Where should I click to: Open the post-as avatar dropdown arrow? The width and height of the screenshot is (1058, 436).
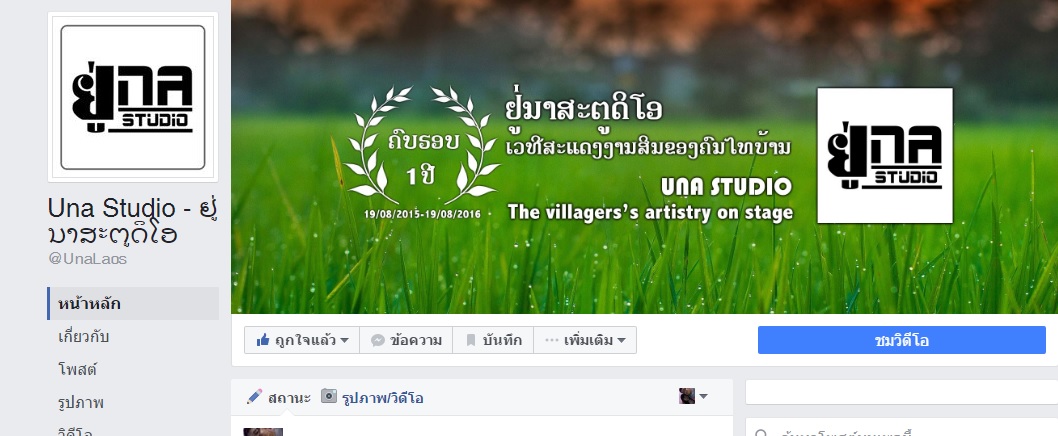[704, 397]
